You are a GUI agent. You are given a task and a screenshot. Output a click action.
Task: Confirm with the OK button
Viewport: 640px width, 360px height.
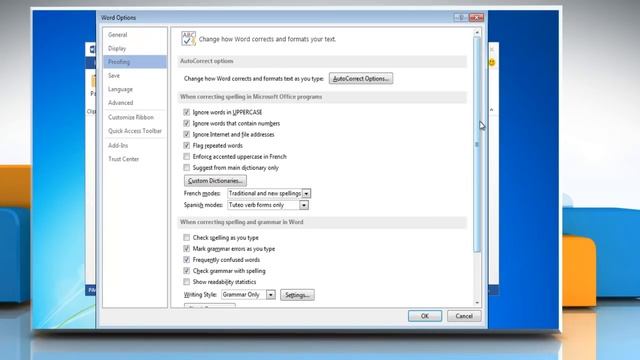coord(424,316)
